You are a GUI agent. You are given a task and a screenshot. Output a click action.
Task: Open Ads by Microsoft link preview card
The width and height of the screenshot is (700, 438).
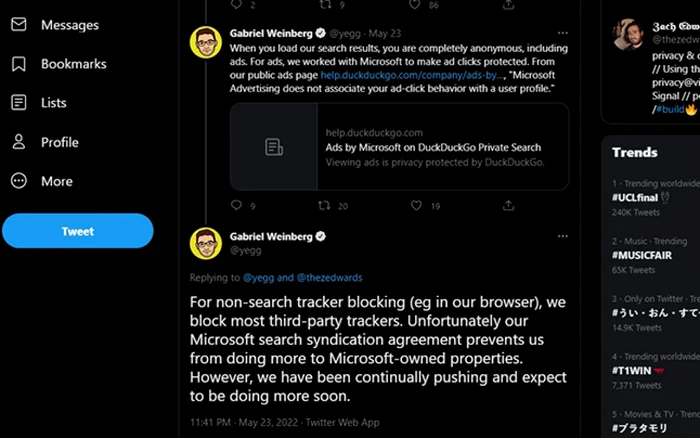pyautogui.click(x=400, y=147)
